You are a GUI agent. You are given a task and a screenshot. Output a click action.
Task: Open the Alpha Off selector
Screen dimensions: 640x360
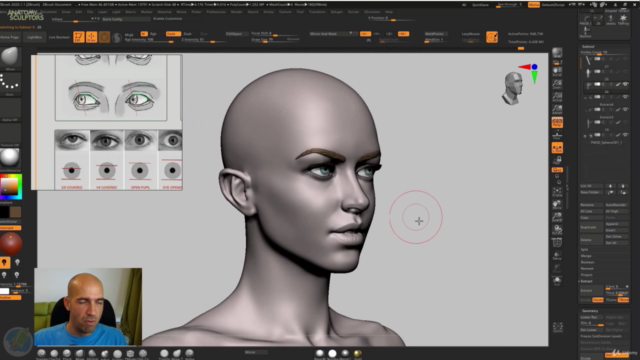click(x=10, y=109)
